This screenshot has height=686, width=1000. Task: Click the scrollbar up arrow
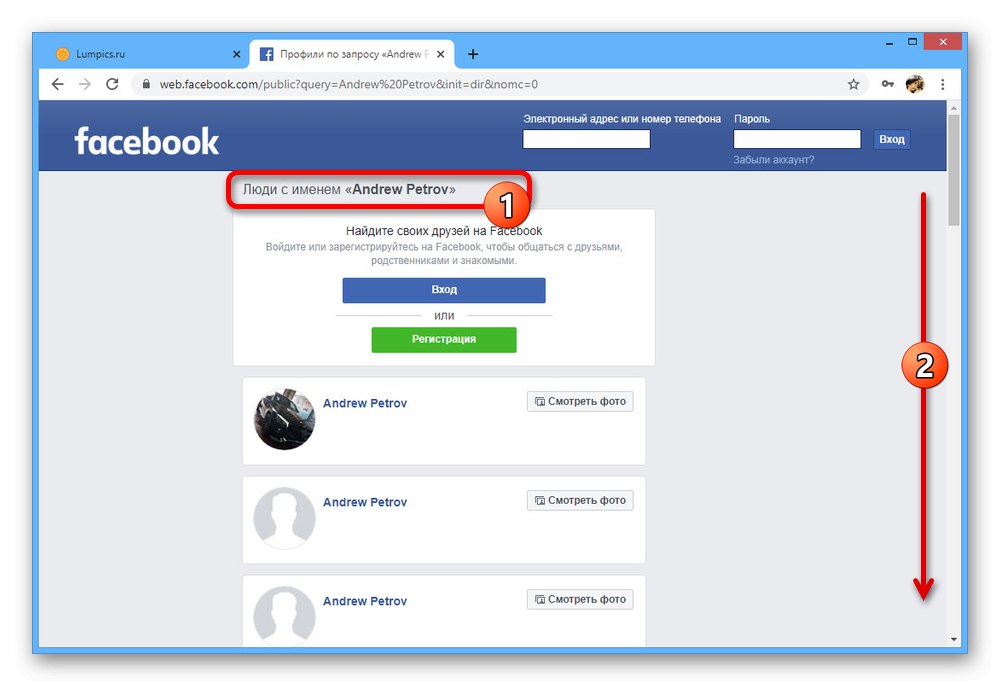click(x=953, y=108)
